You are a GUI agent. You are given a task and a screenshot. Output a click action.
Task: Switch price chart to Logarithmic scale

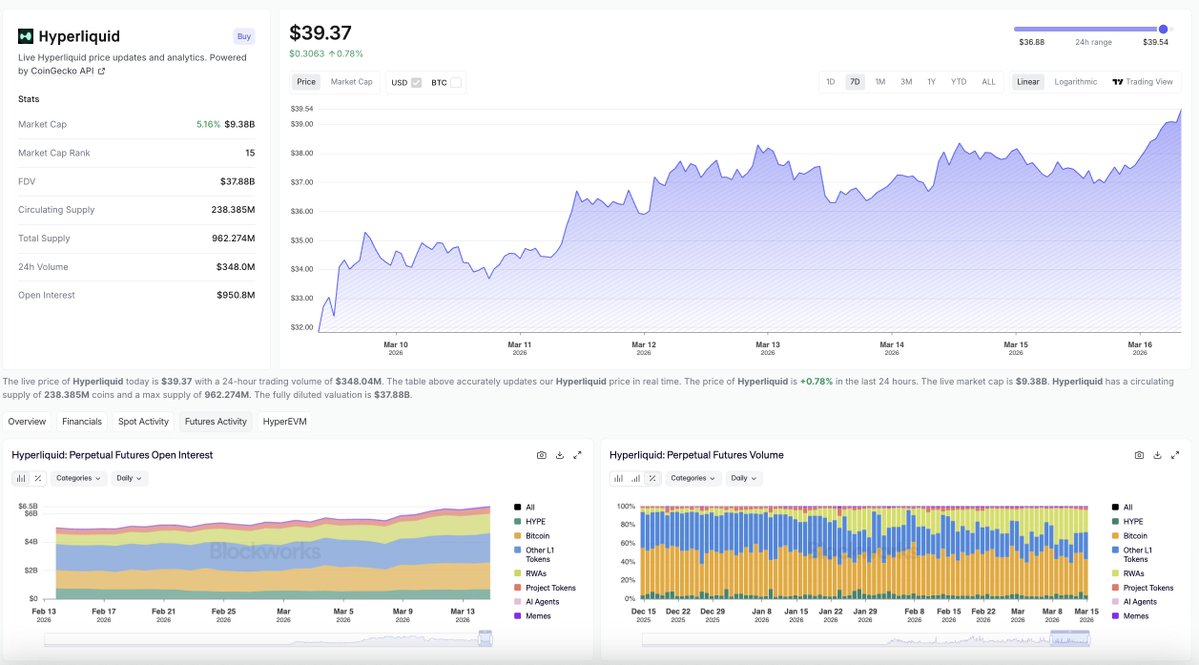[x=1075, y=82]
